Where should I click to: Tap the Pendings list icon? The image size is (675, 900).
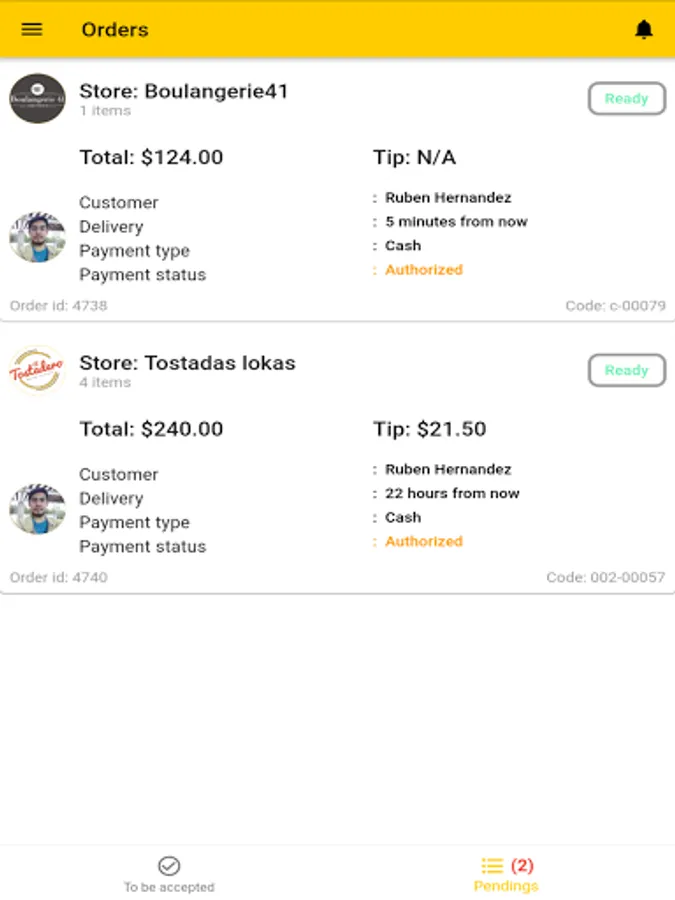[491, 865]
